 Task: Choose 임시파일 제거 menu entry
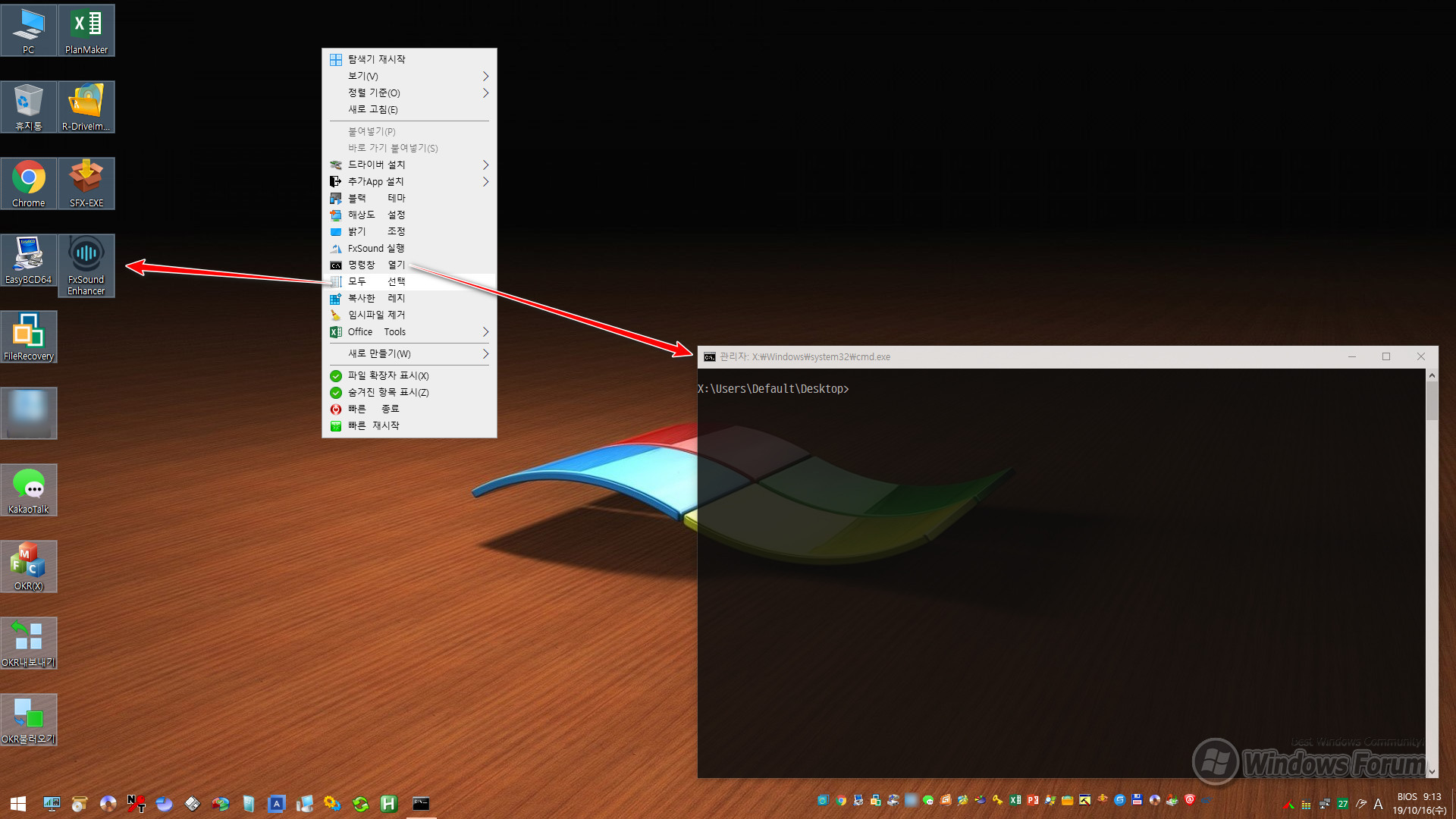point(409,315)
